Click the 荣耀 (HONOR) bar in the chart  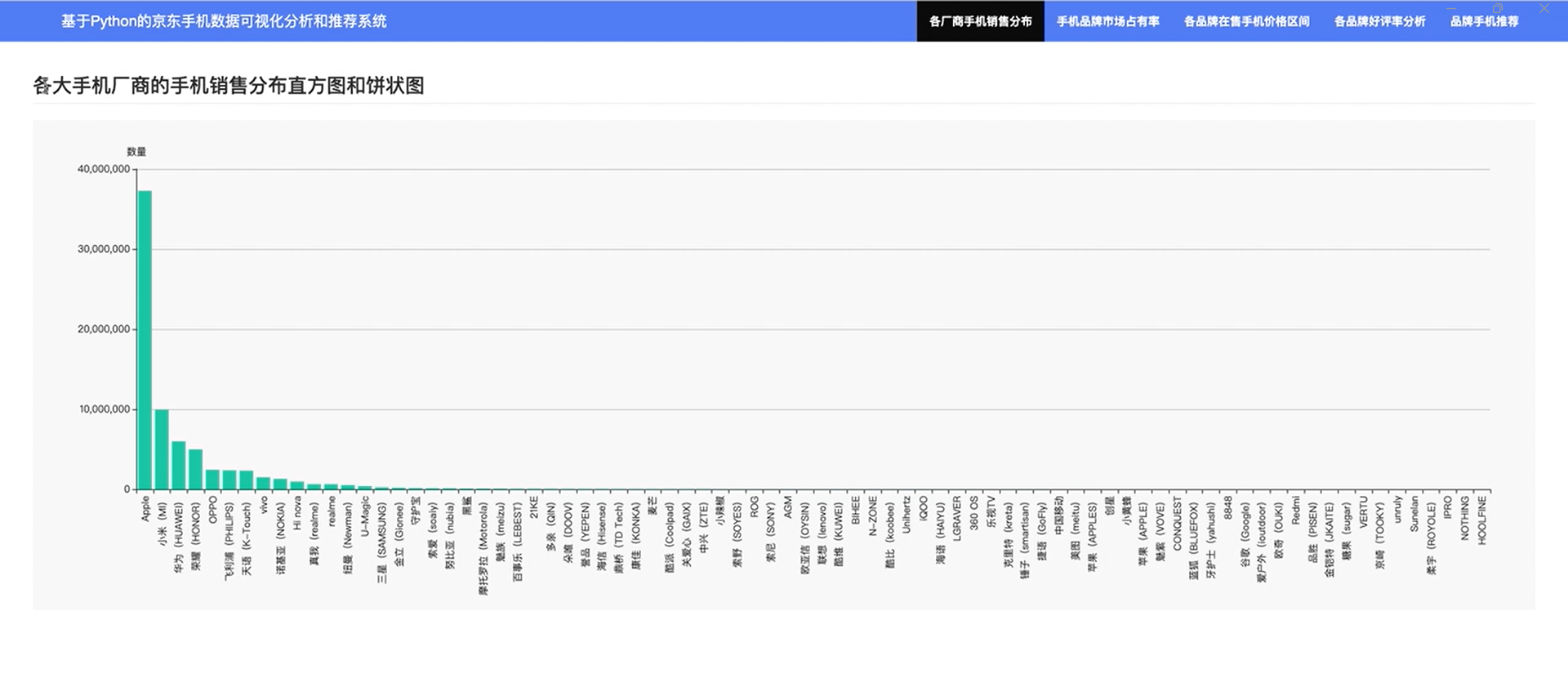(195, 469)
